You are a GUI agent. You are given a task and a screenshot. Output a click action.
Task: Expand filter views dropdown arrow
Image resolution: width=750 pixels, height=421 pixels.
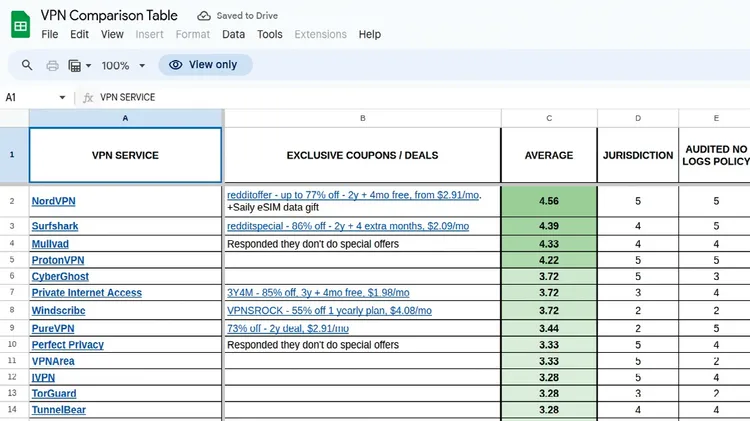coord(88,66)
